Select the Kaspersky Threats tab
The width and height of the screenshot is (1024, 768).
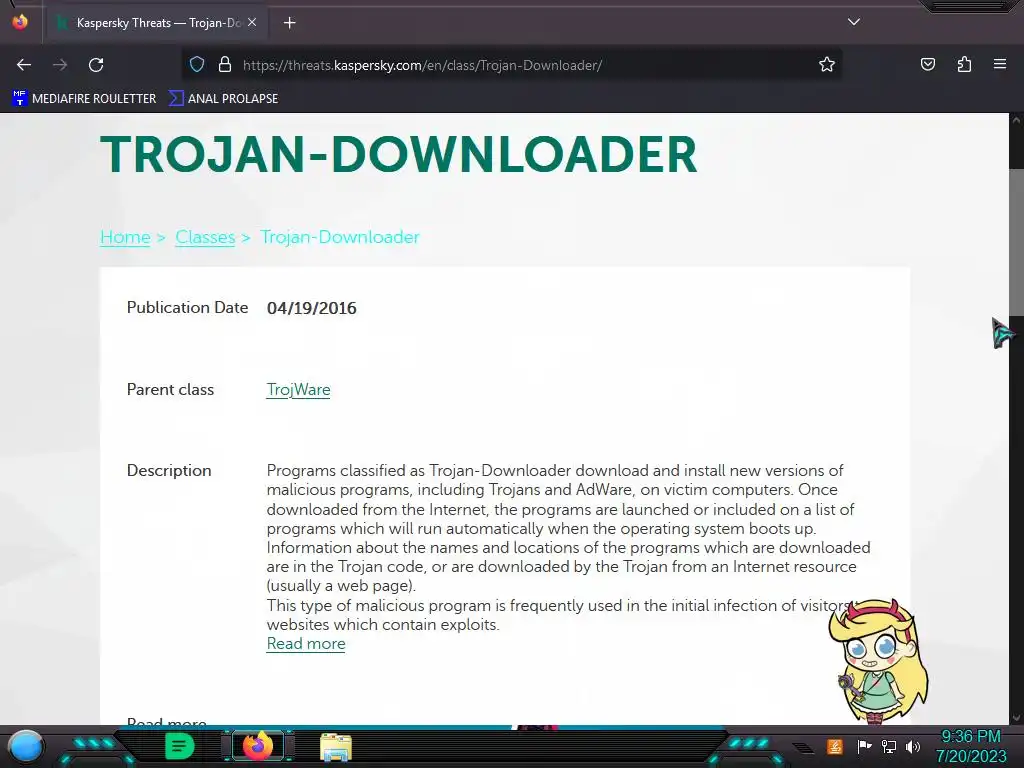coord(157,23)
